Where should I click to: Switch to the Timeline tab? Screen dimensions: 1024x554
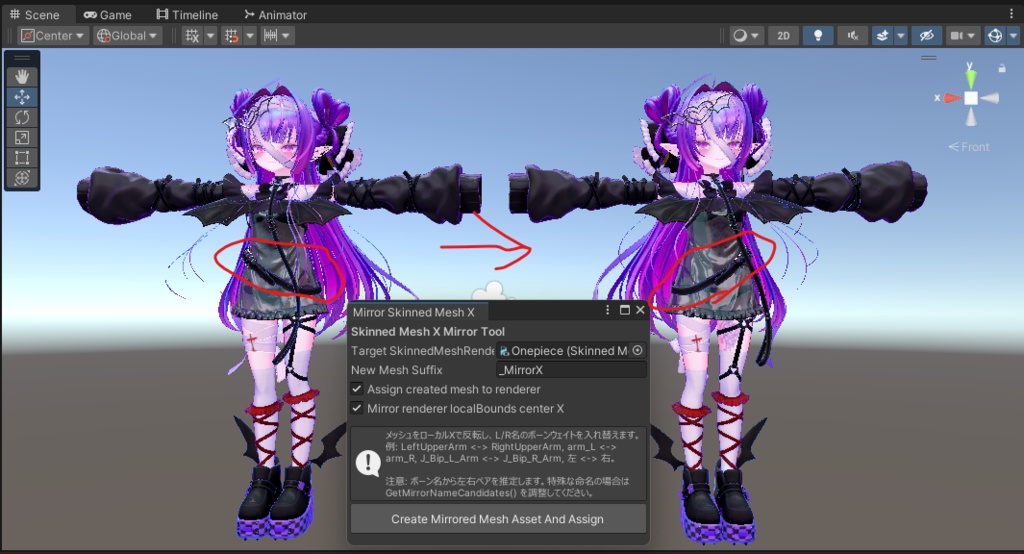point(187,14)
